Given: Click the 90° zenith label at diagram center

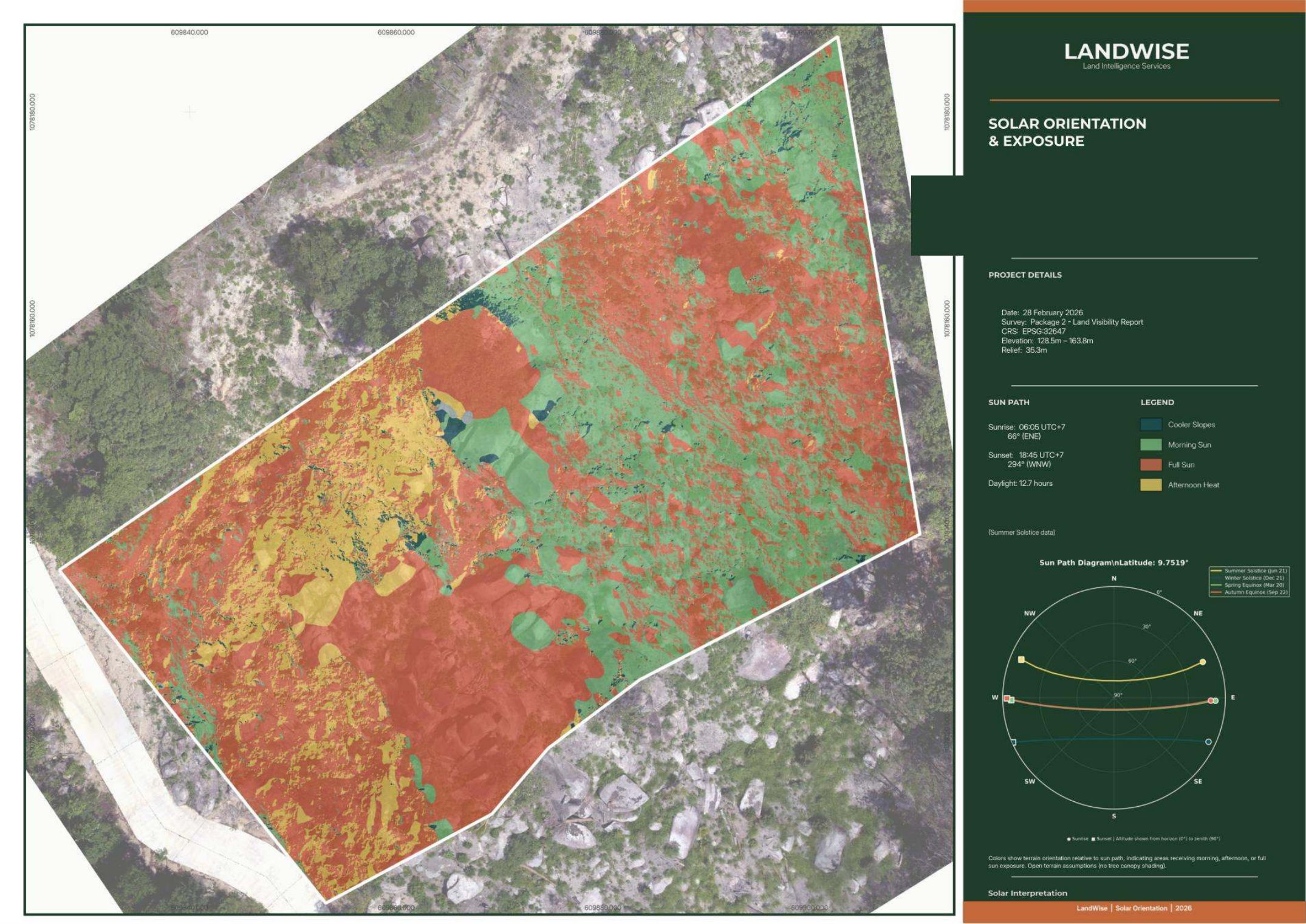Looking at the screenshot, I should point(1118,695).
